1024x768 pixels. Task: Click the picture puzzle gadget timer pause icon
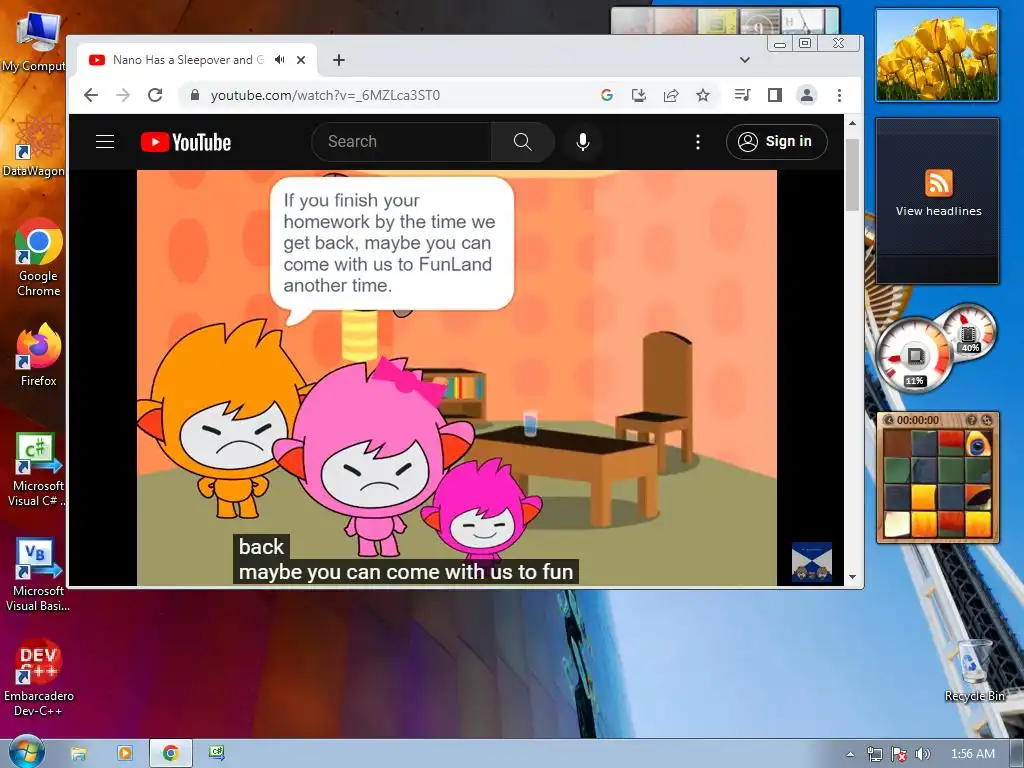(889, 420)
